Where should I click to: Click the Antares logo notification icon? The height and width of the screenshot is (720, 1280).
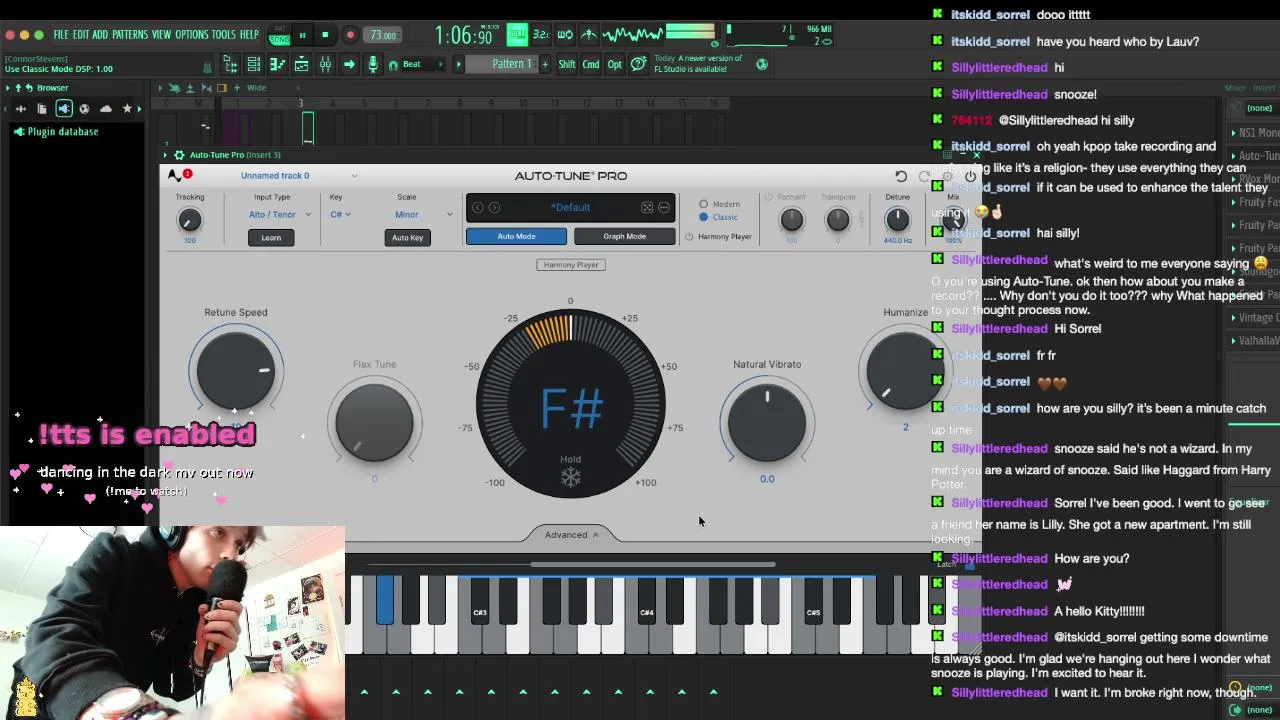179,175
